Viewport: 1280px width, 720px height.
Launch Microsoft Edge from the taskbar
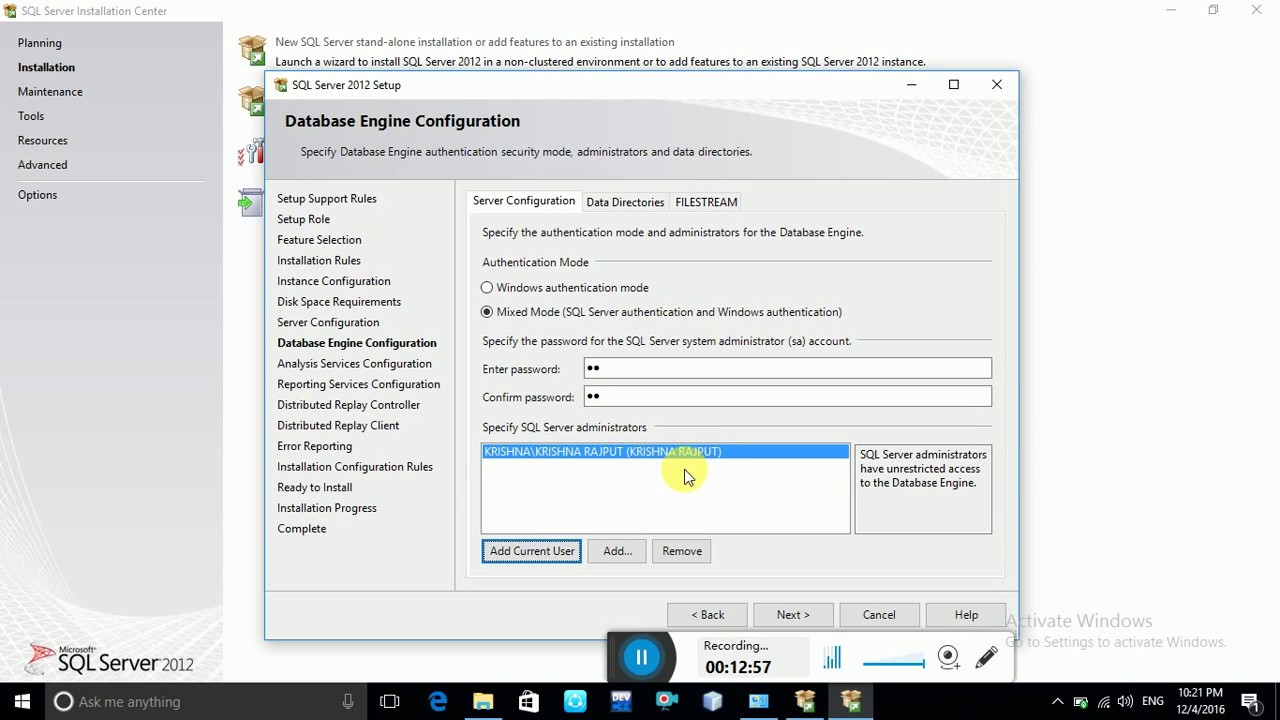tap(438, 701)
